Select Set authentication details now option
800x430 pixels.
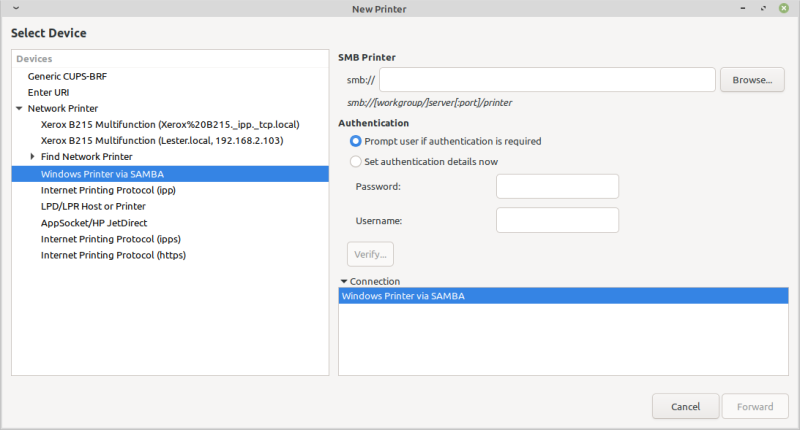tap(355, 161)
